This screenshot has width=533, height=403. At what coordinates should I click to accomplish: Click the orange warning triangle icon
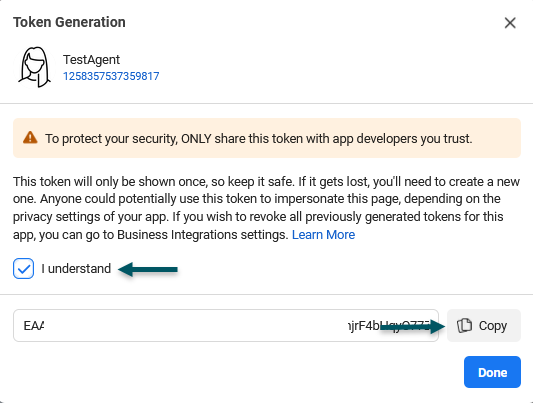pos(30,138)
